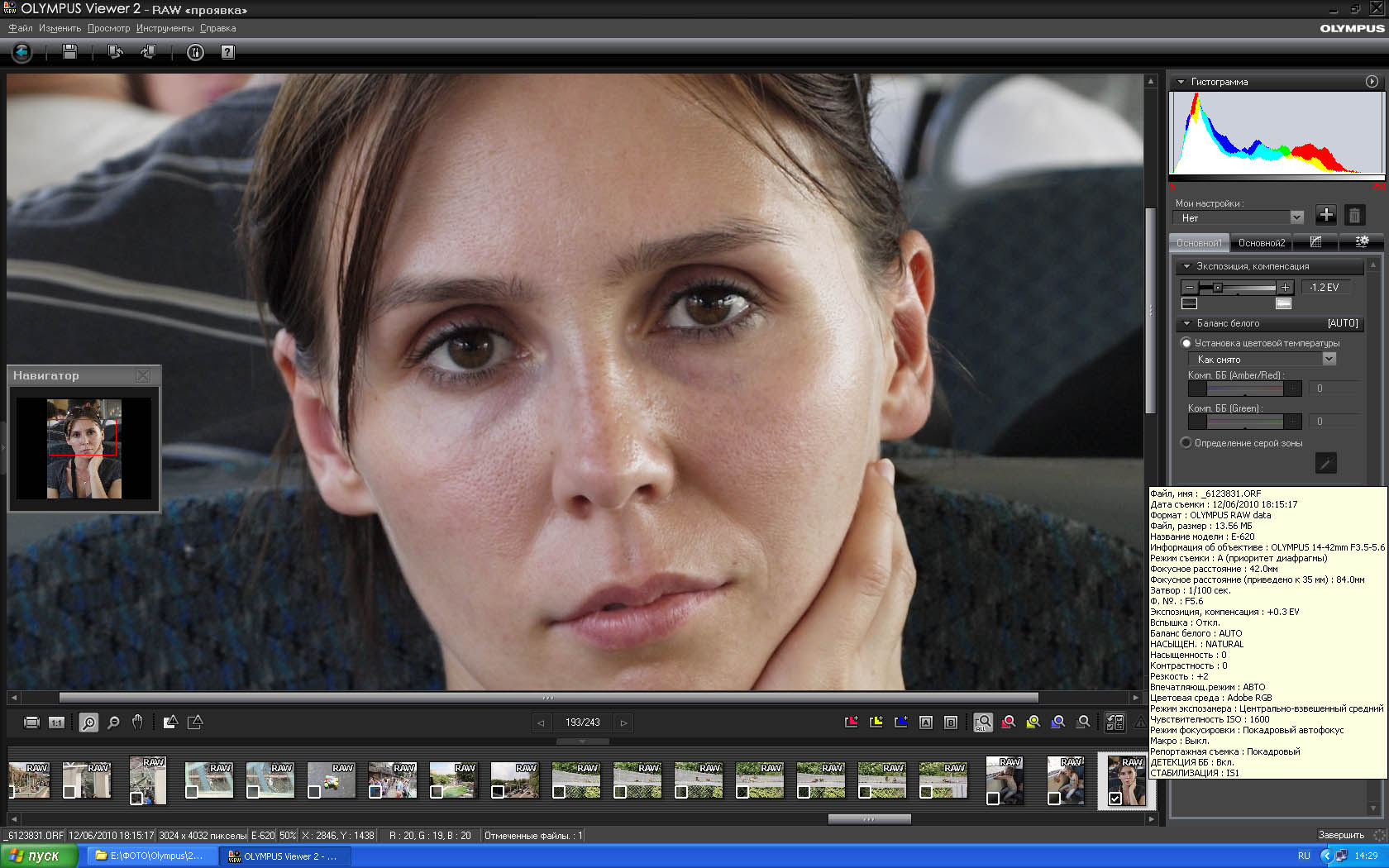Add red mark to image
The image size is (1389, 868).
tap(852, 723)
